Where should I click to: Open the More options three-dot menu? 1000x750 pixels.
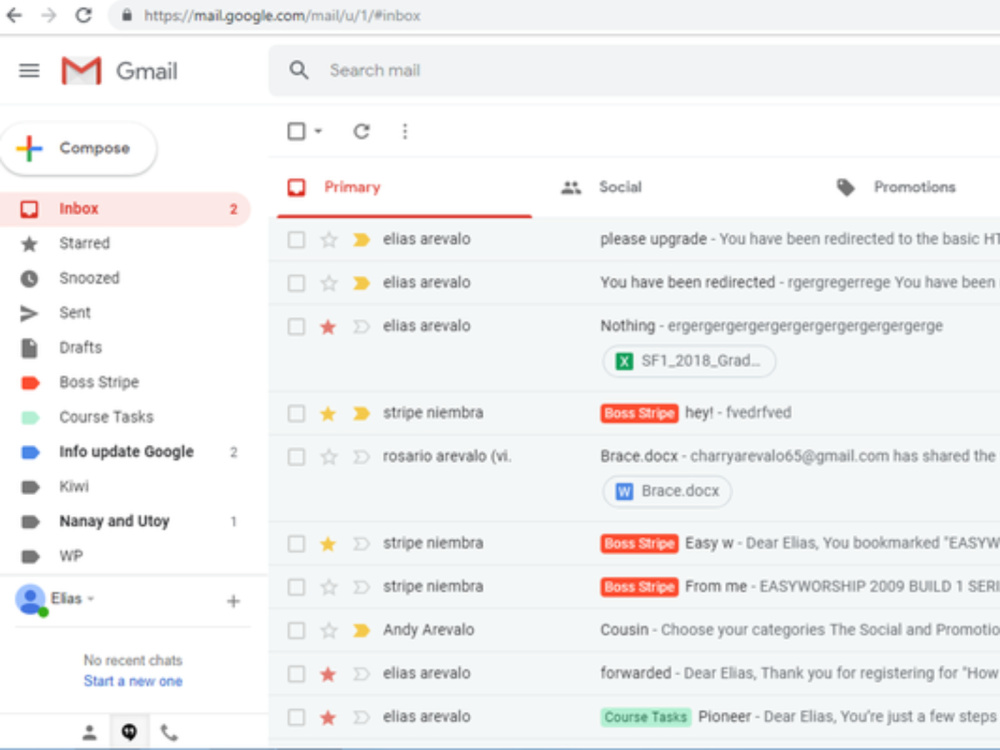(404, 131)
